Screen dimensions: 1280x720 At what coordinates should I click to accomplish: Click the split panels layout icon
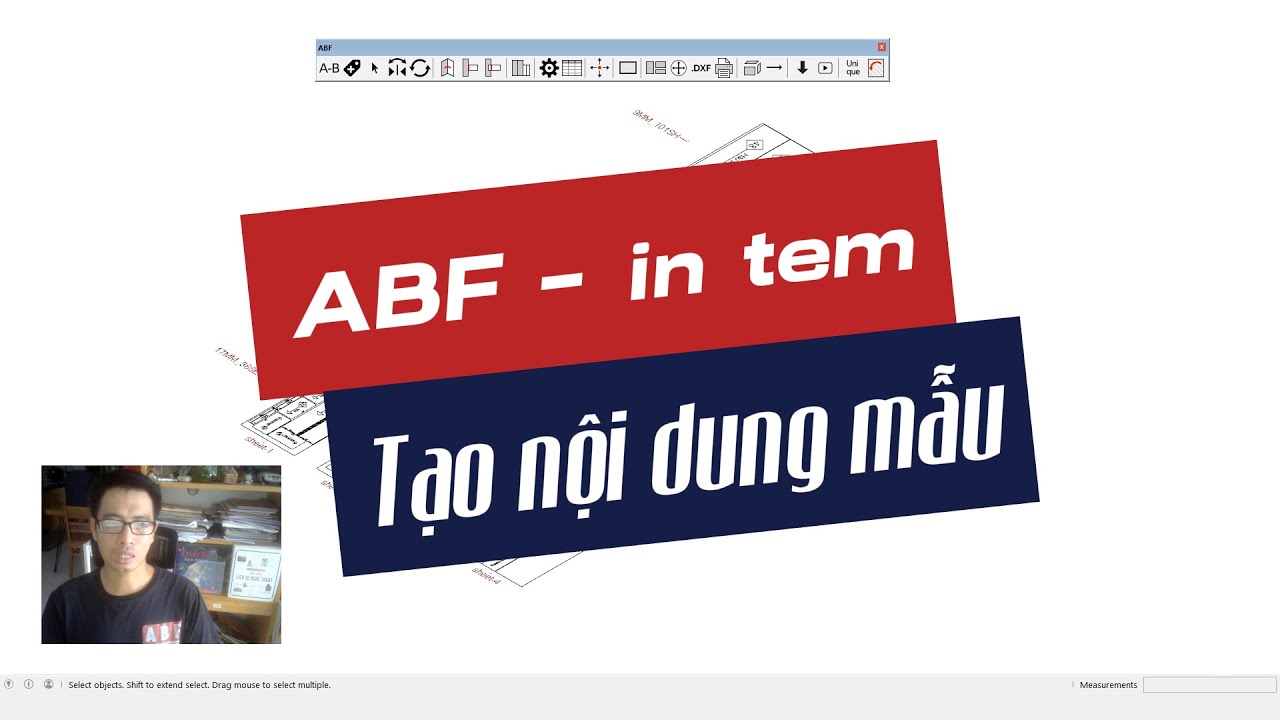pos(656,68)
